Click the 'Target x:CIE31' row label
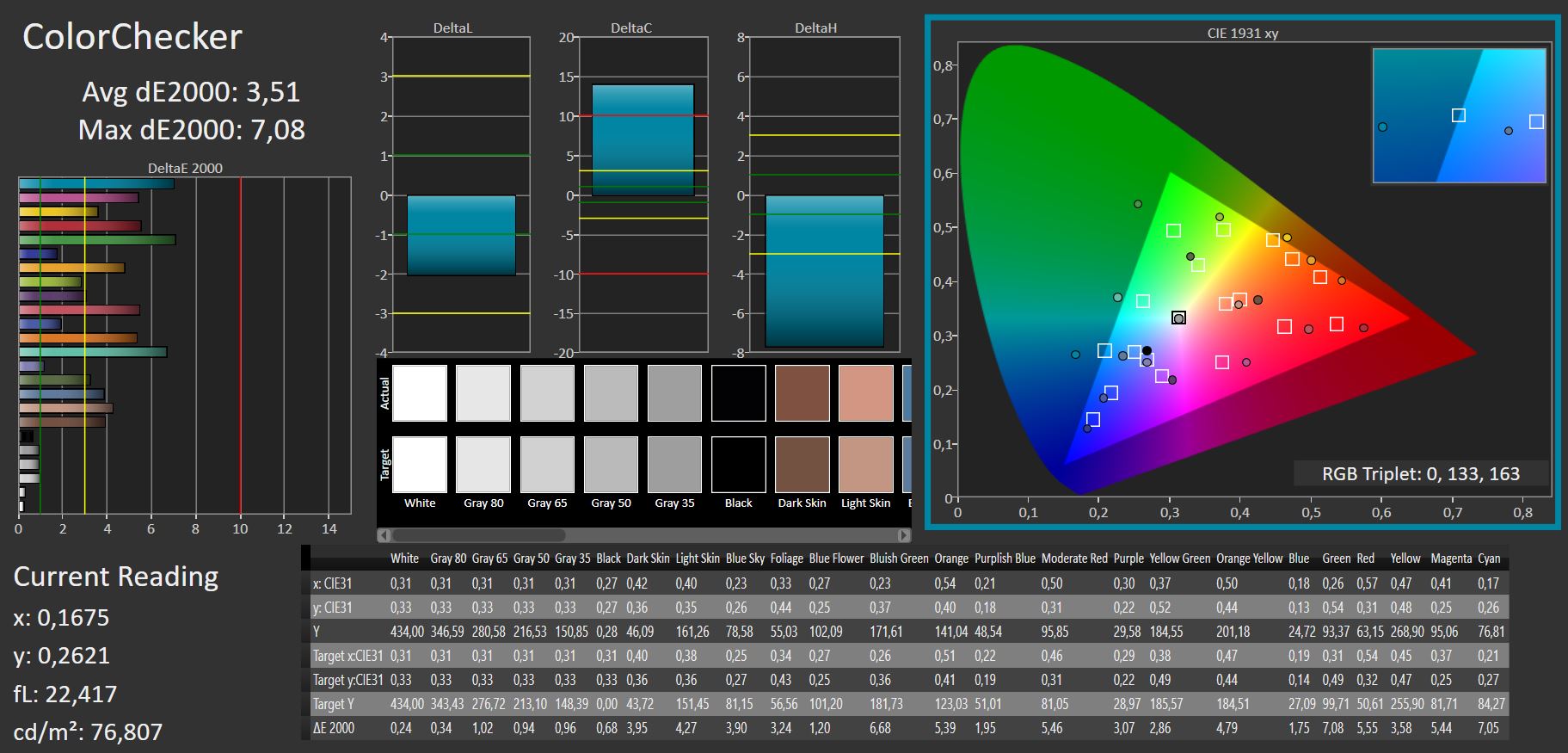Image resolution: width=1568 pixels, height=753 pixels. [x=347, y=656]
